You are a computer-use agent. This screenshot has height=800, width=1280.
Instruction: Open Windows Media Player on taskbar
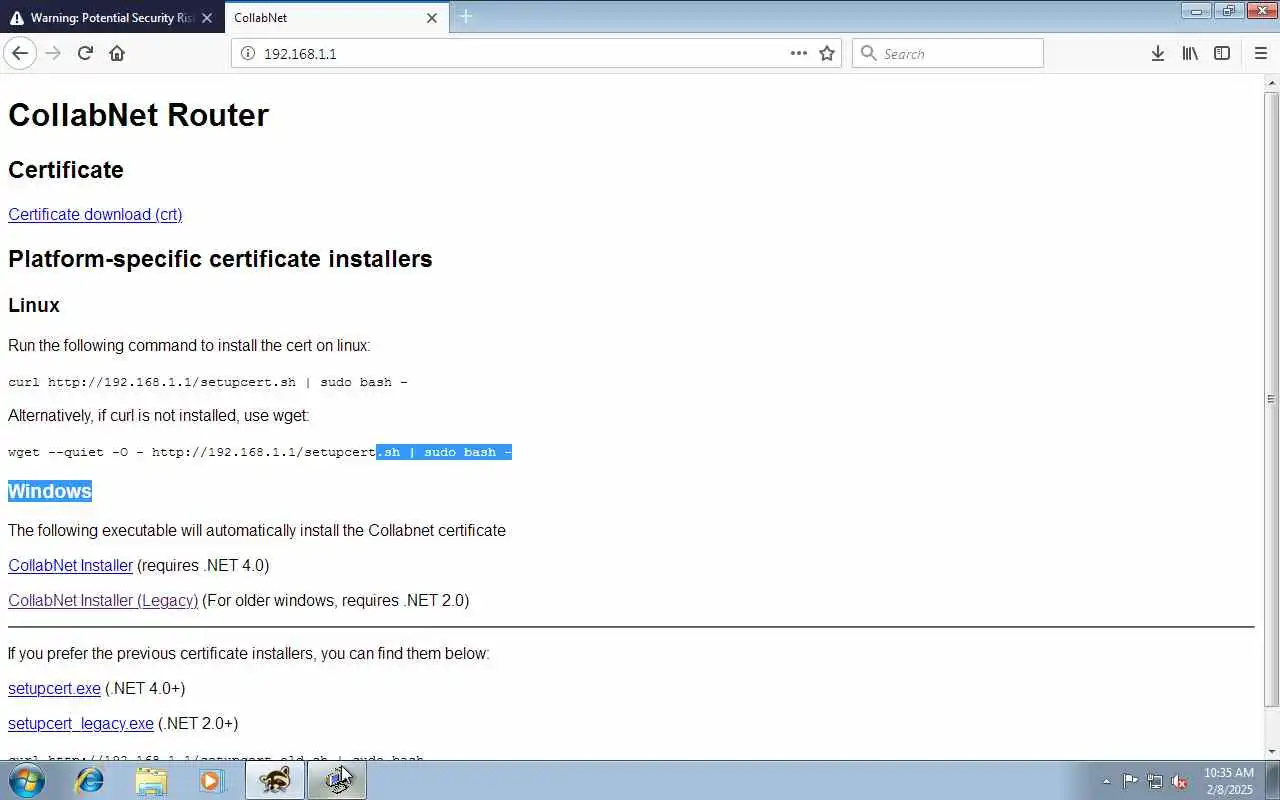pyautogui.click(x=212, y=780)
